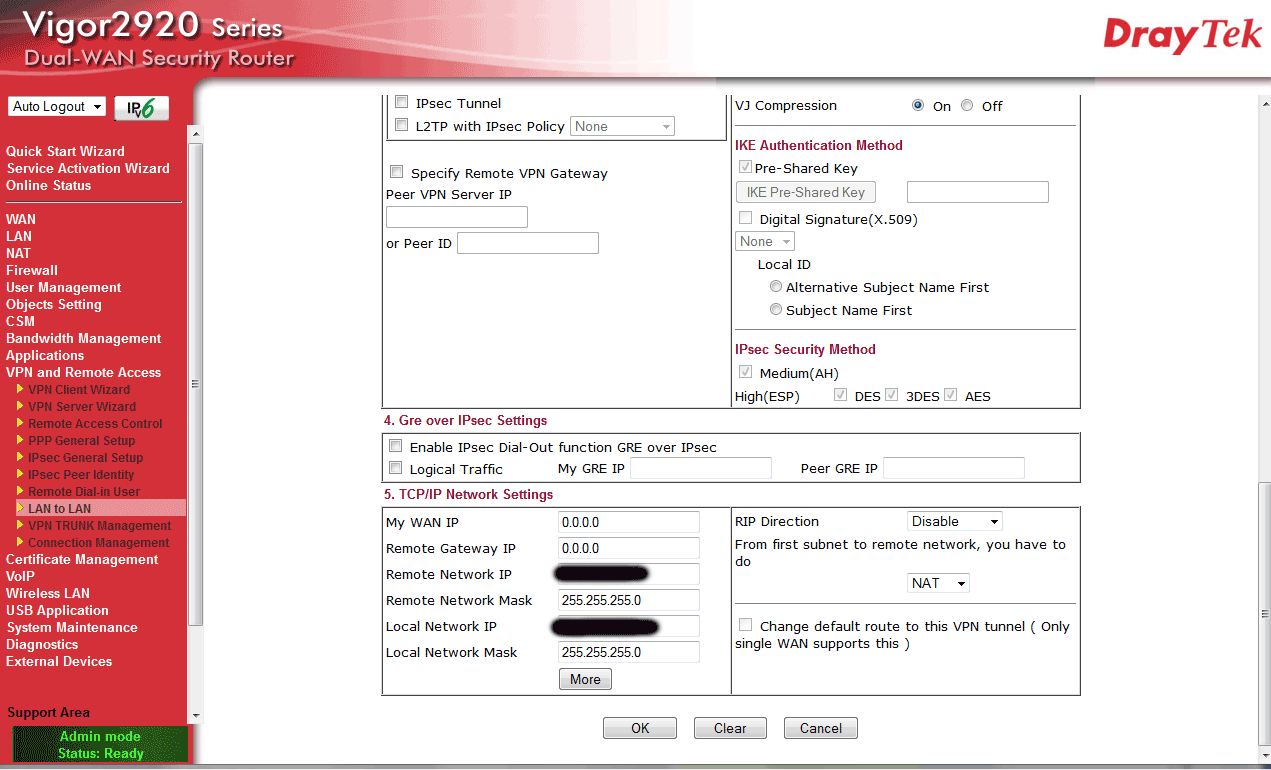Open the Certificate Management menu
Image resolution: width=1271 pixels, height=770 pixels.
(x=82, y=559)
